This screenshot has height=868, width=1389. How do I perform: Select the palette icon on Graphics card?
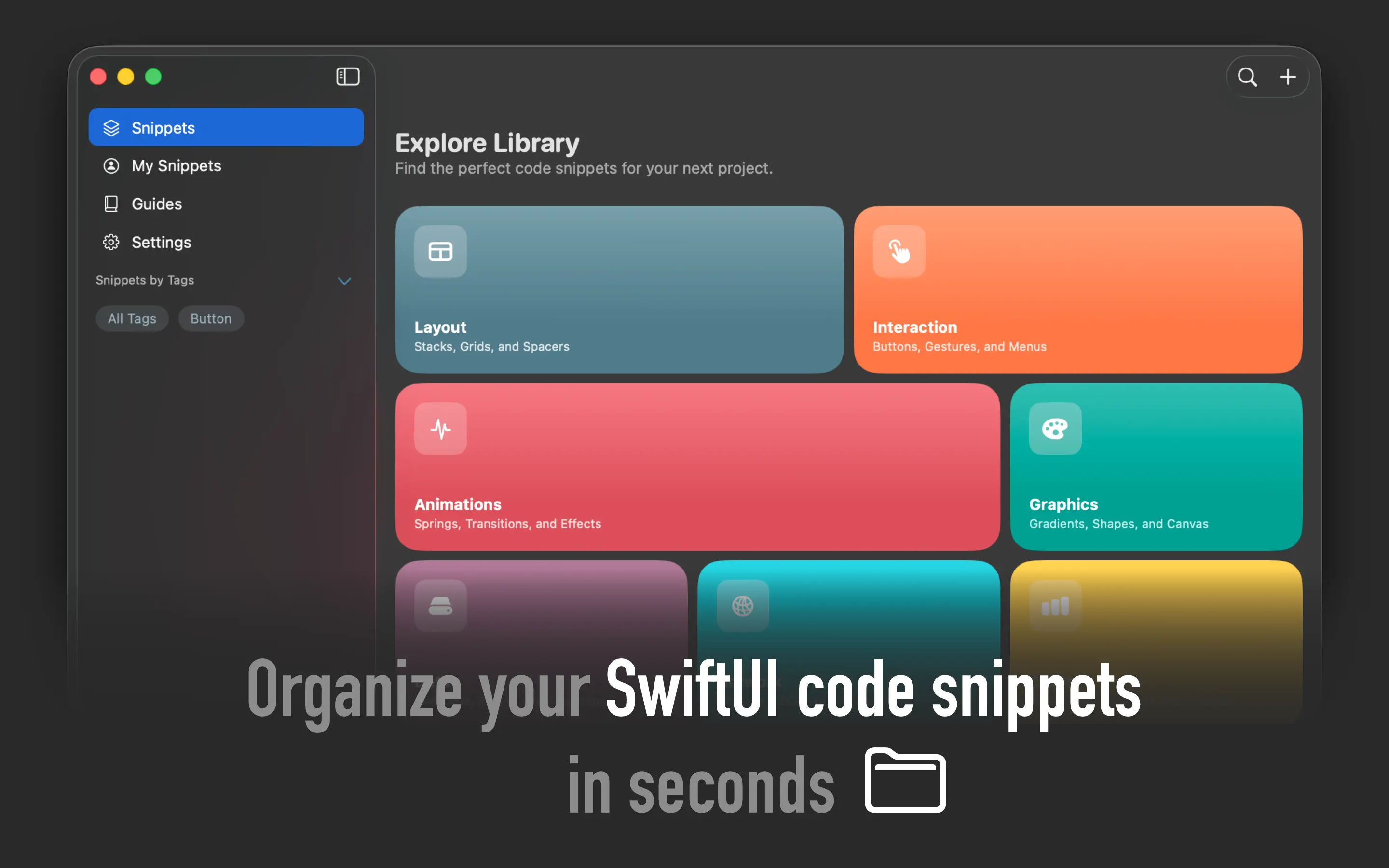point(1054,428)
